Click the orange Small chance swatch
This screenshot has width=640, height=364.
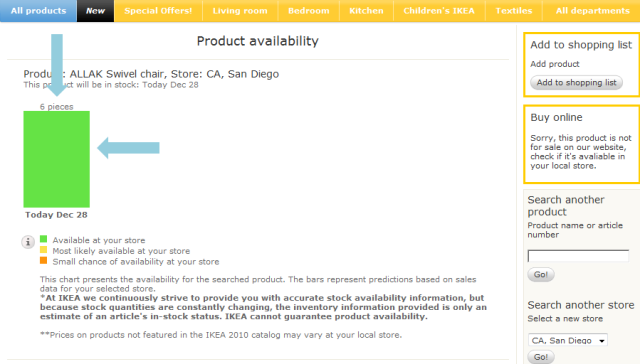tap(43, 260)
